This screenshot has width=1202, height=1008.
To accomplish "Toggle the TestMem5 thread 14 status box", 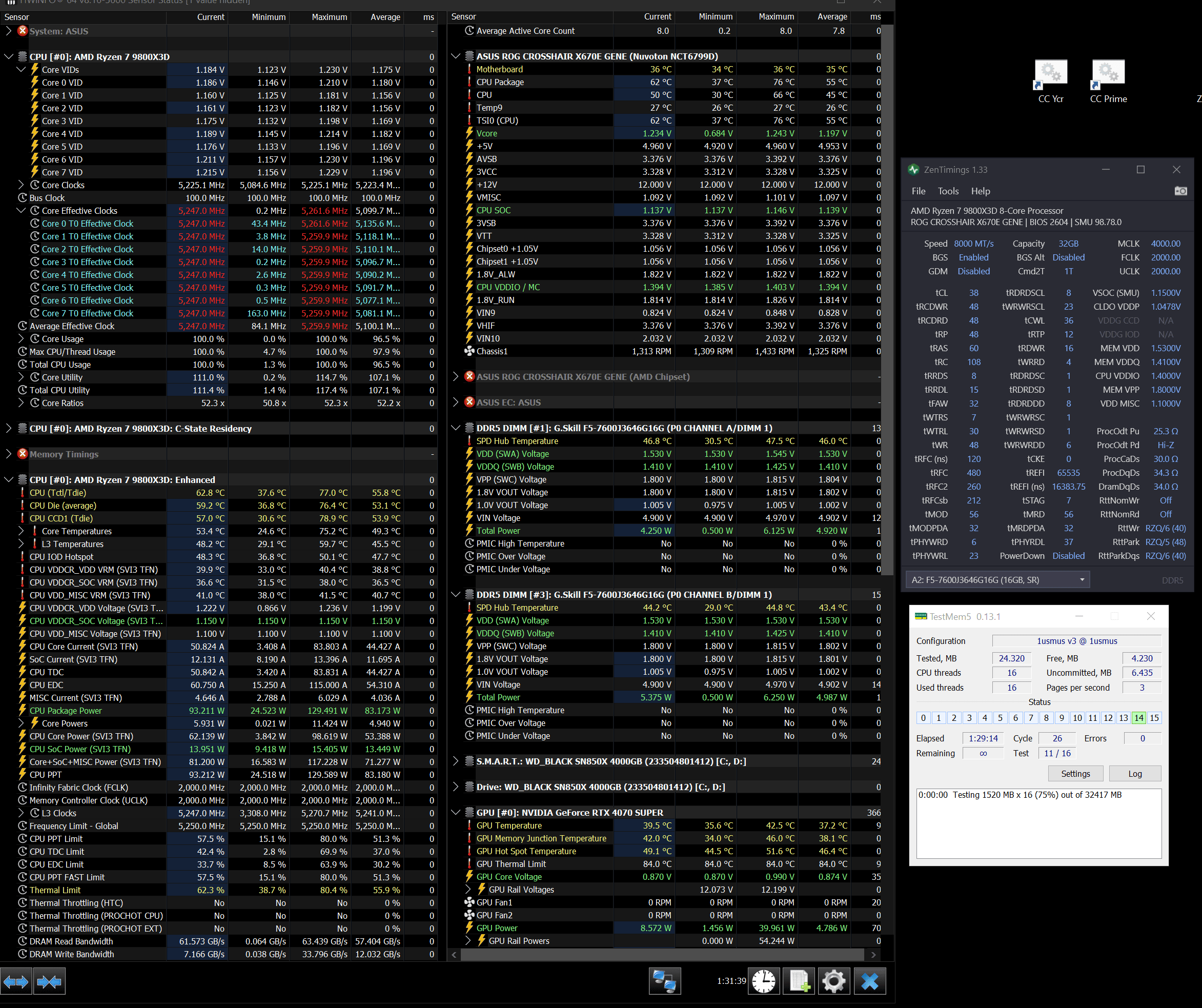I will (x=1138, y=718).
